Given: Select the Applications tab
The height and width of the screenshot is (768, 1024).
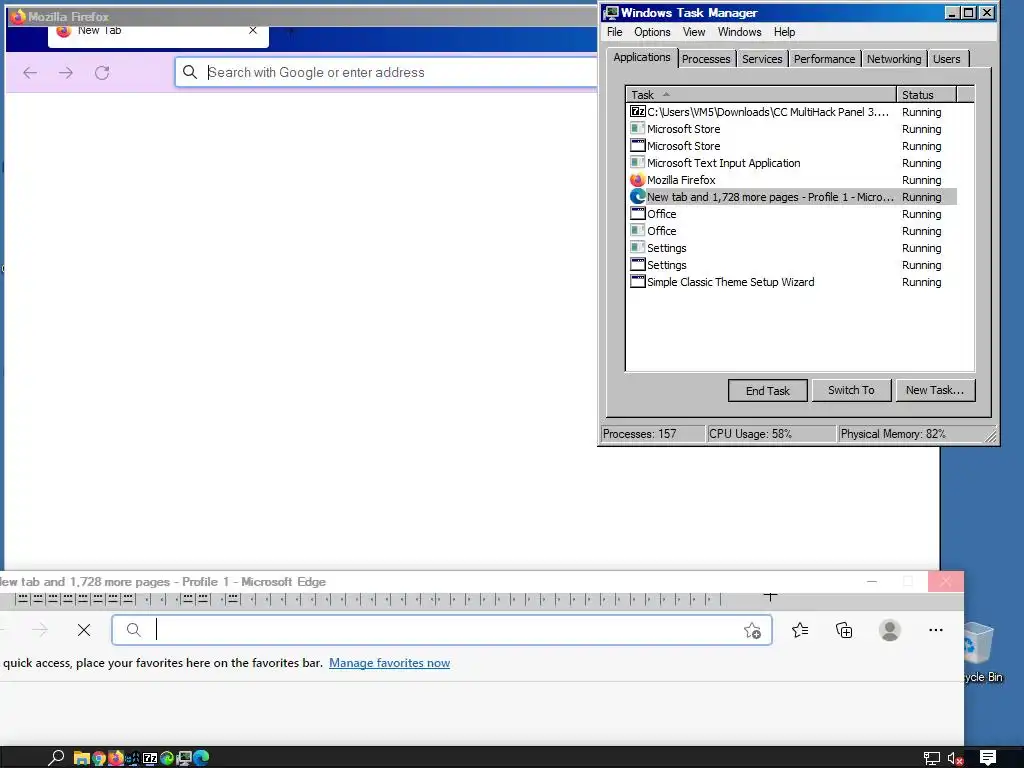Looking at the screenshot, I should [642, 57].
